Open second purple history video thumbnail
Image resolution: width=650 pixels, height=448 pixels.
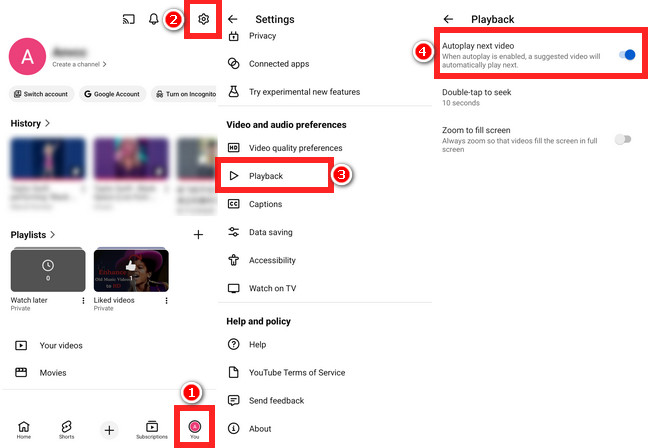(x=131, y=159)
